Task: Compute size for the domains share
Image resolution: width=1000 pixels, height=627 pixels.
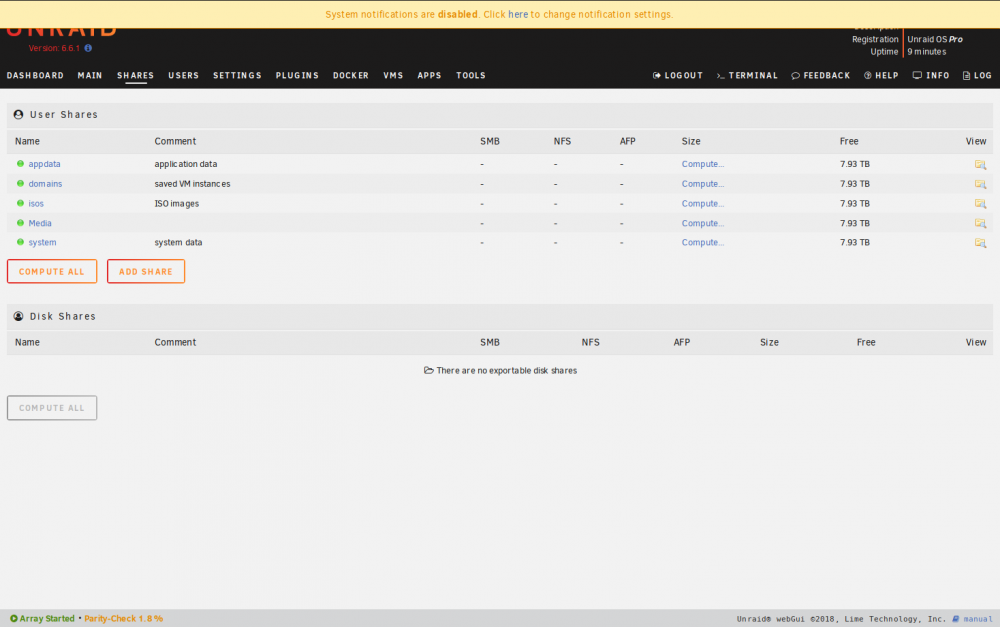Action: pyautogui.click(x=703, y=184)
